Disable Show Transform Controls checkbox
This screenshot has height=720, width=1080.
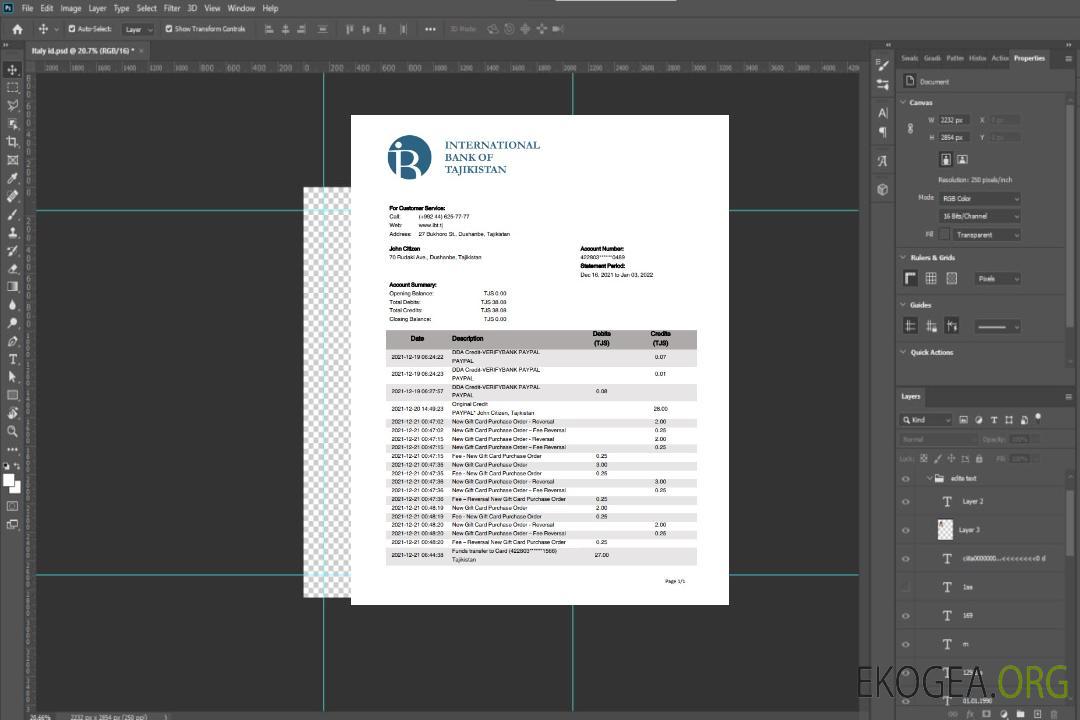[x=168, y=29]
